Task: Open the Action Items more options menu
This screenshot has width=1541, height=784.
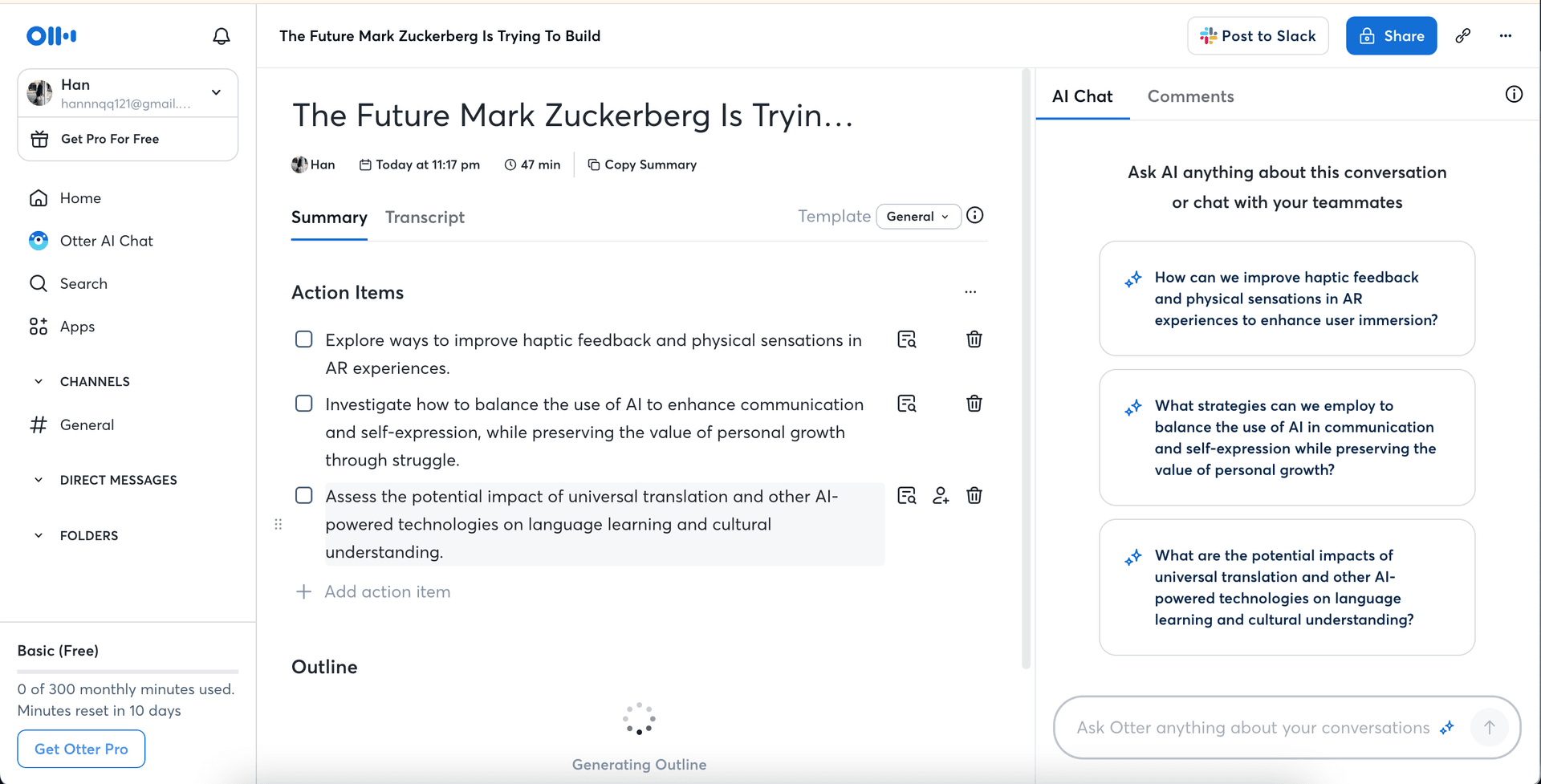Action: pyautogui.click(x=970, y=292)
